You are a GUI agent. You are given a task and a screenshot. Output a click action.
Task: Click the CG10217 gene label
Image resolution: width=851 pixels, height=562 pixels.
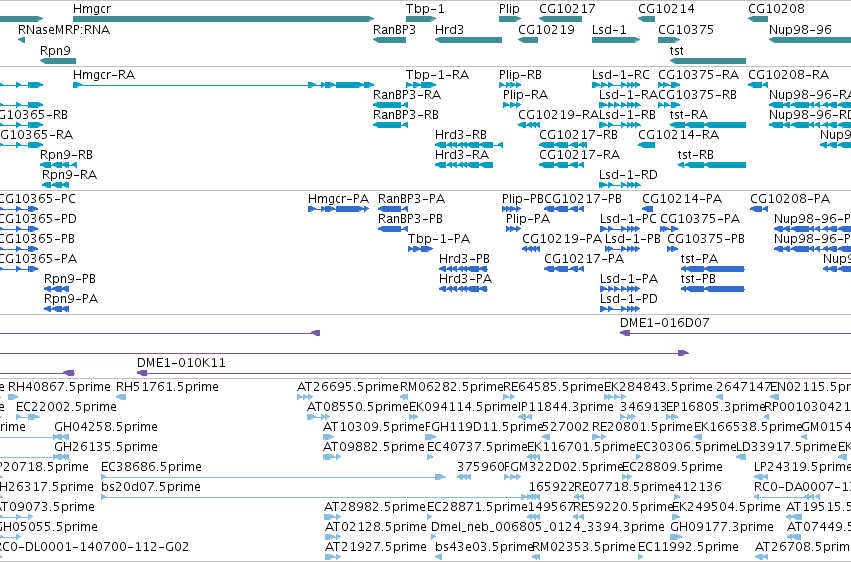567,9
